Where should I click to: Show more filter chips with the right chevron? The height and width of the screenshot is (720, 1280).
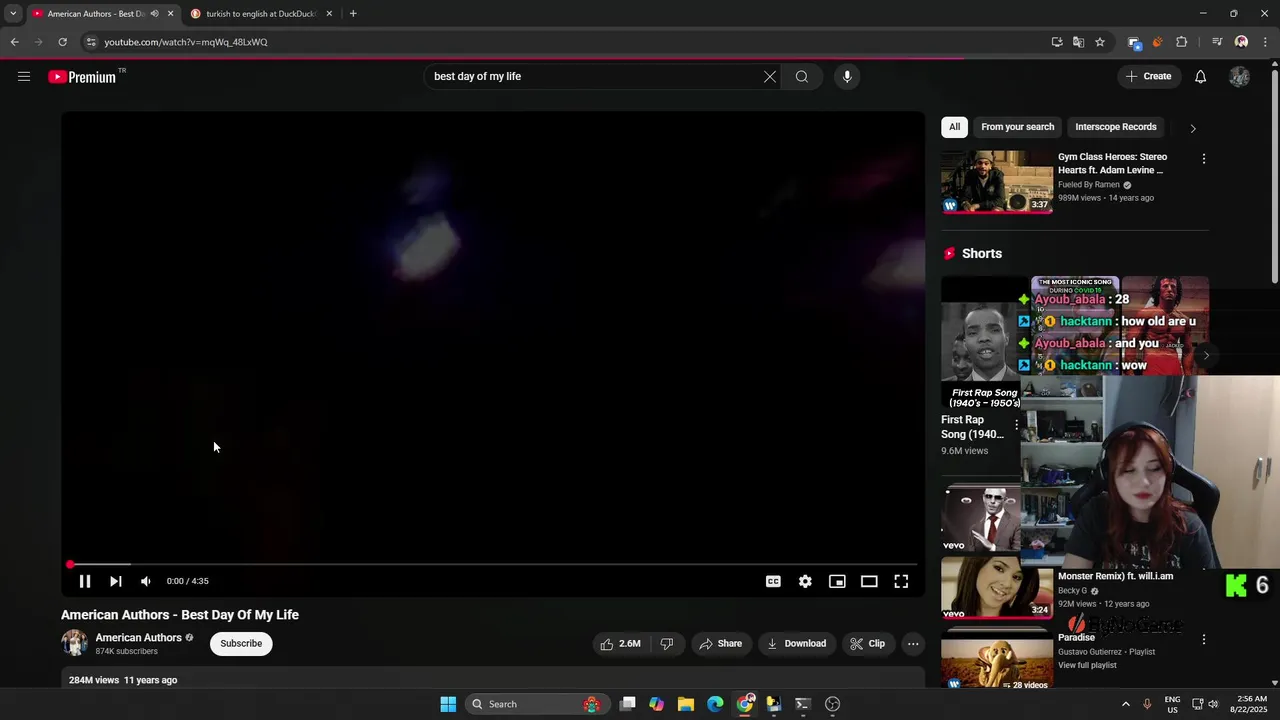tap(1192, 128)
